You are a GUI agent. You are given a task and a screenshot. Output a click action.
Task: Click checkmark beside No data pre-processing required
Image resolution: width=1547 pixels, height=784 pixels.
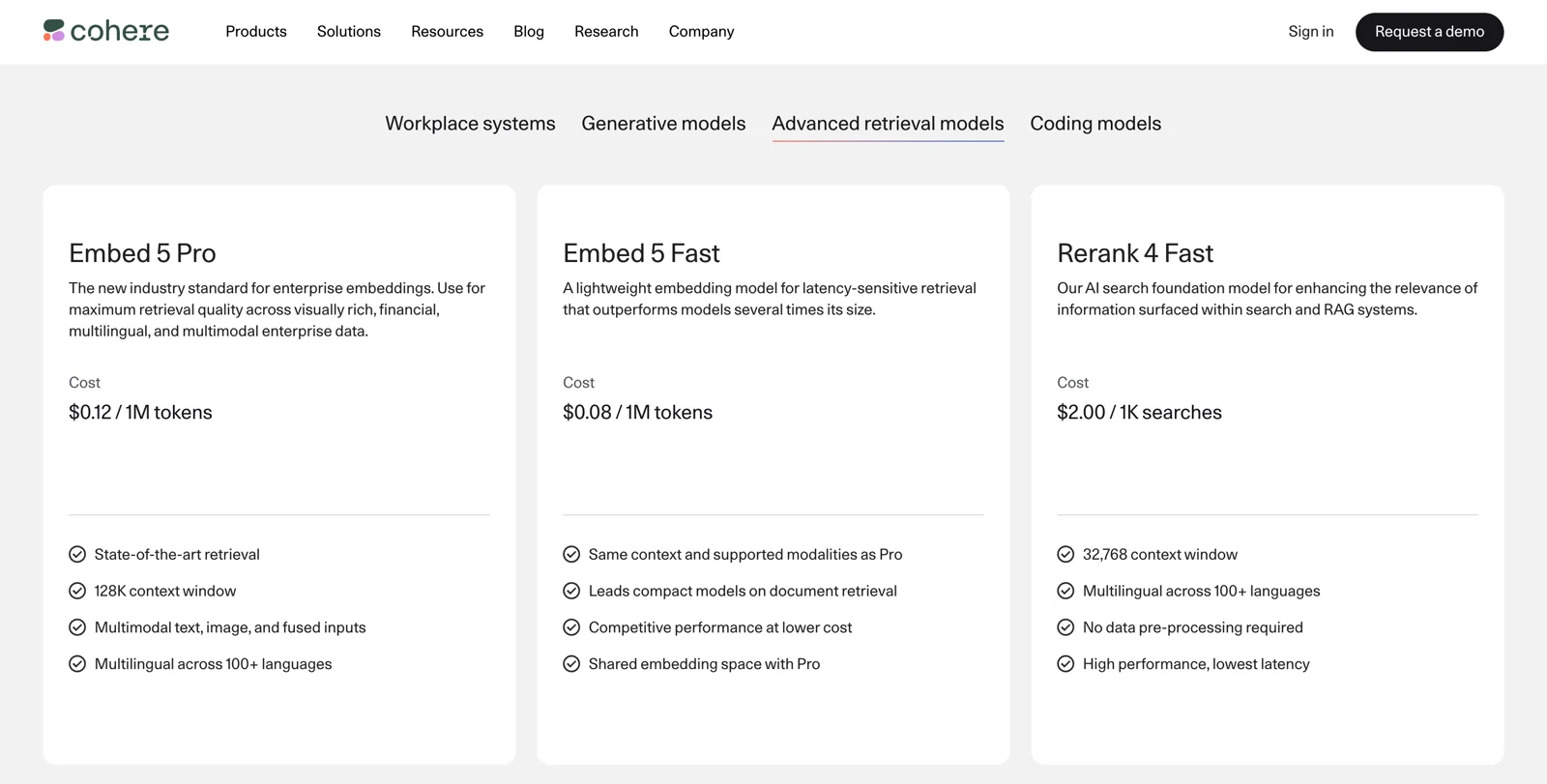(x=1065, y=627)
